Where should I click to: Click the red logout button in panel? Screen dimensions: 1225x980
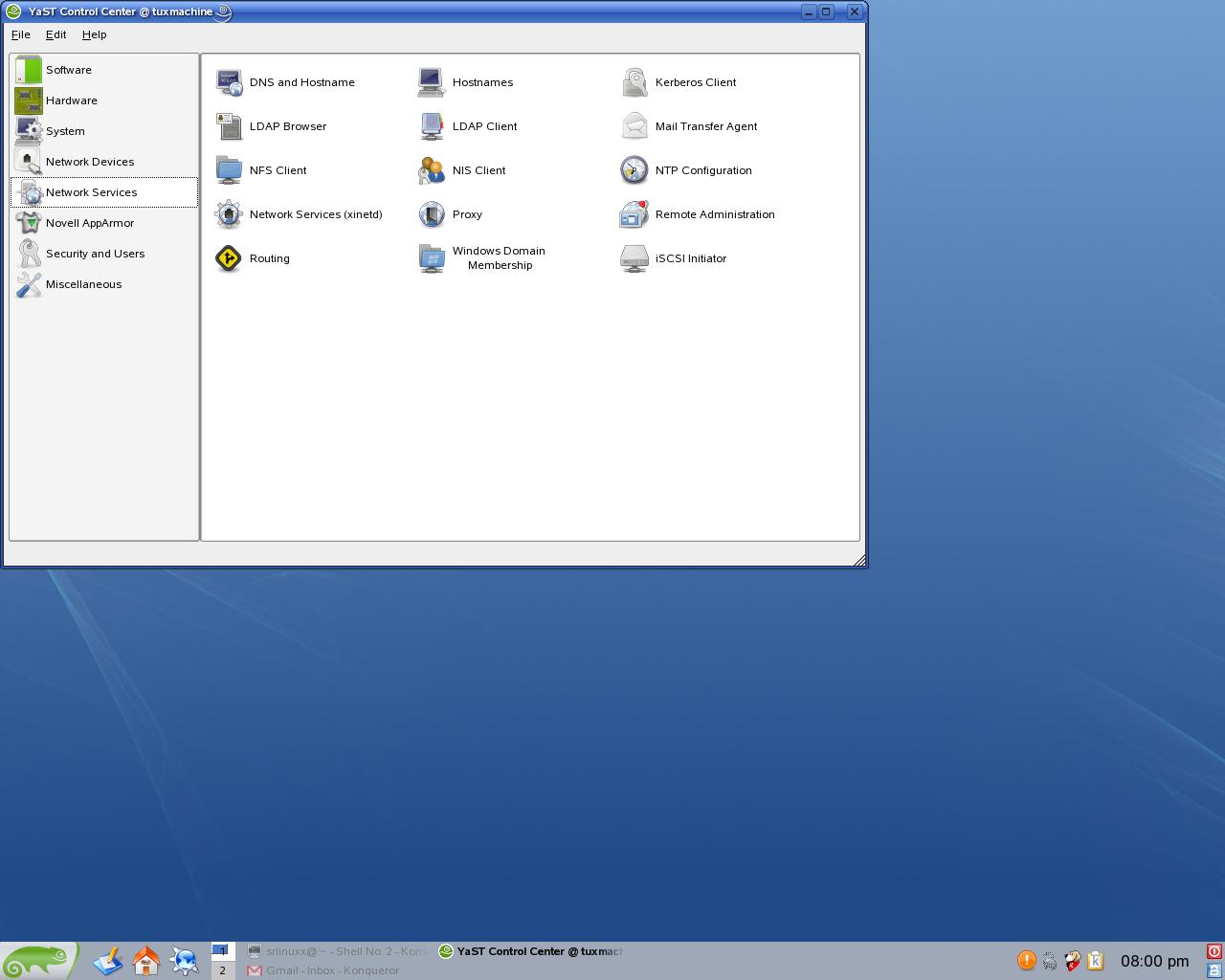click(x=1214, y=951)
